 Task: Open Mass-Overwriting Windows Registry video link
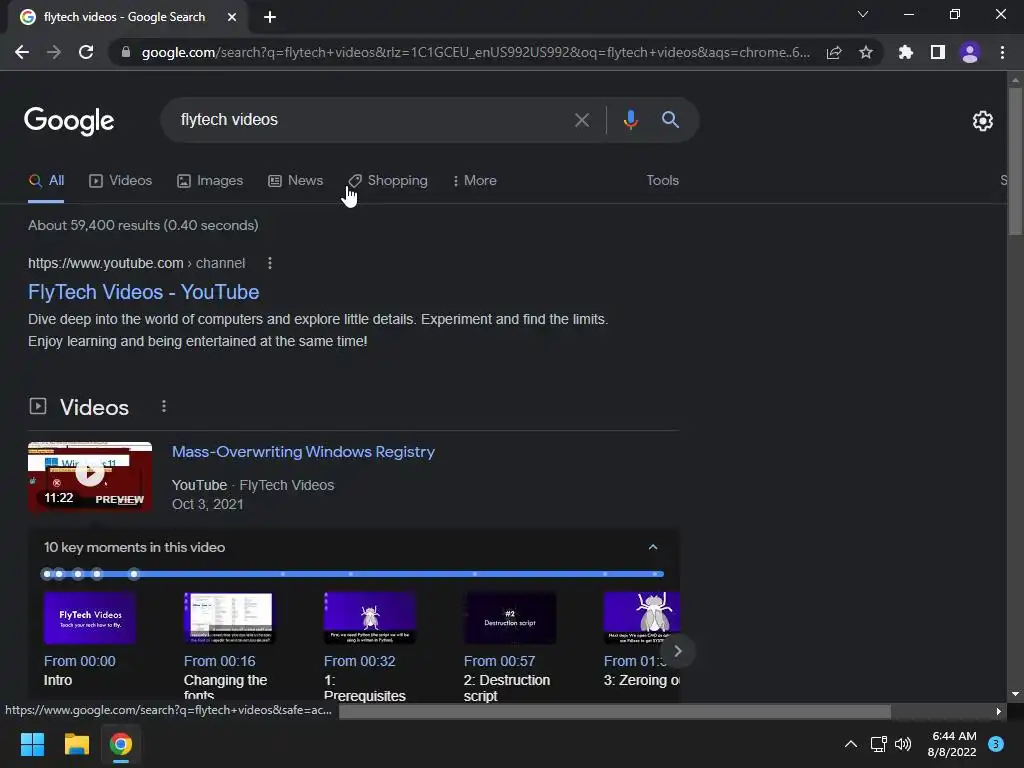tap(303, 452)
